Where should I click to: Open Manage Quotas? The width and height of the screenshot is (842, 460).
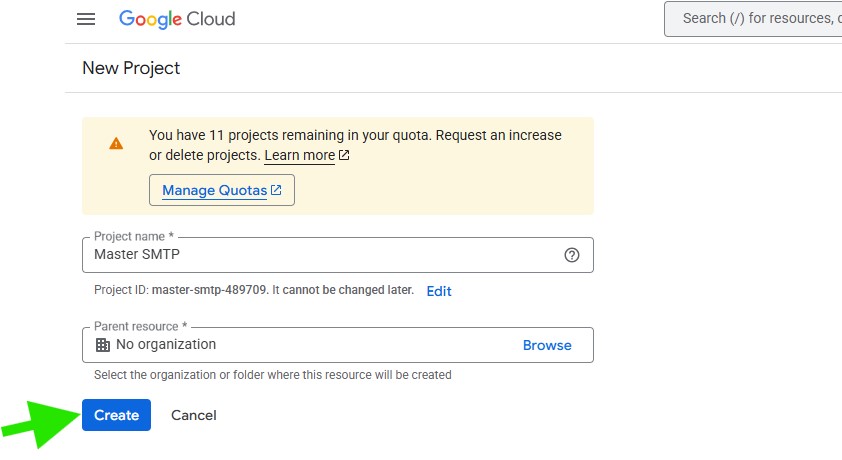tap(214, 190)
